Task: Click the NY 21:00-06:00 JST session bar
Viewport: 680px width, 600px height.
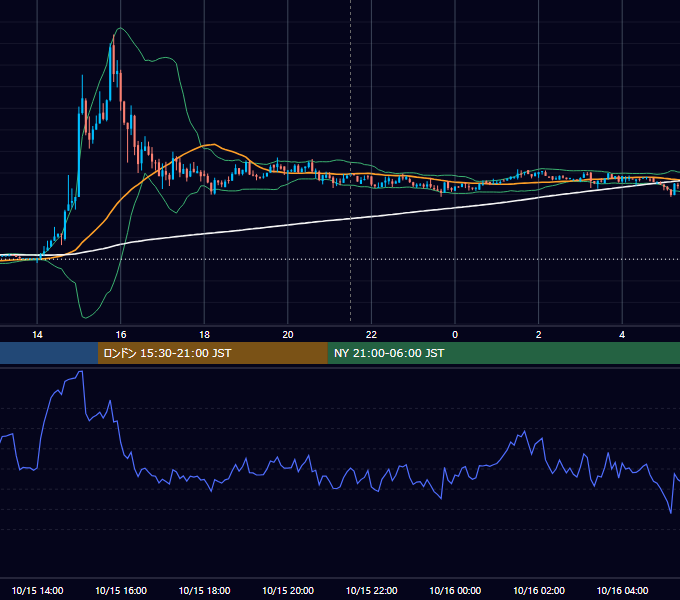Action: coord(503,353)
